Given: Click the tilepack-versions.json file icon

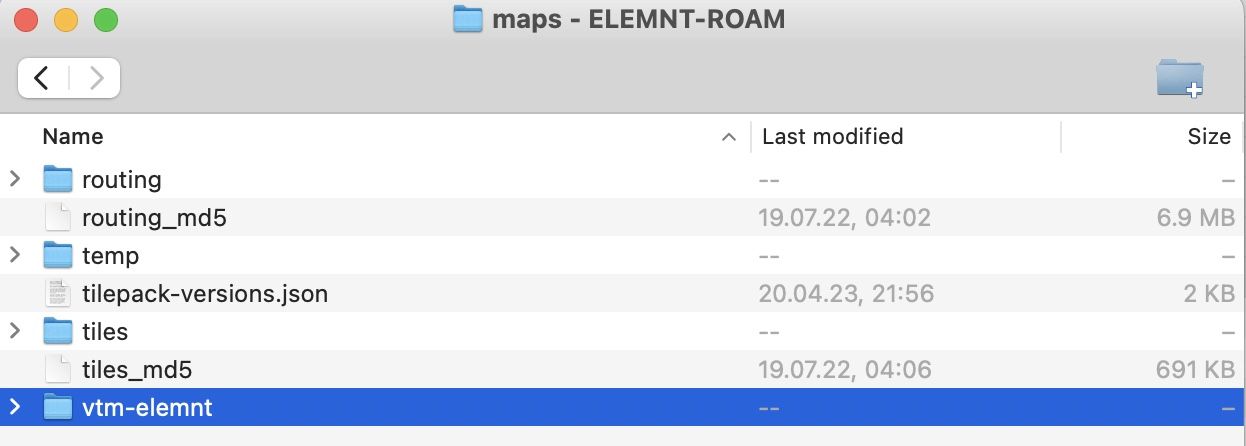Looking at the screenshot, I should click(59, 294).
